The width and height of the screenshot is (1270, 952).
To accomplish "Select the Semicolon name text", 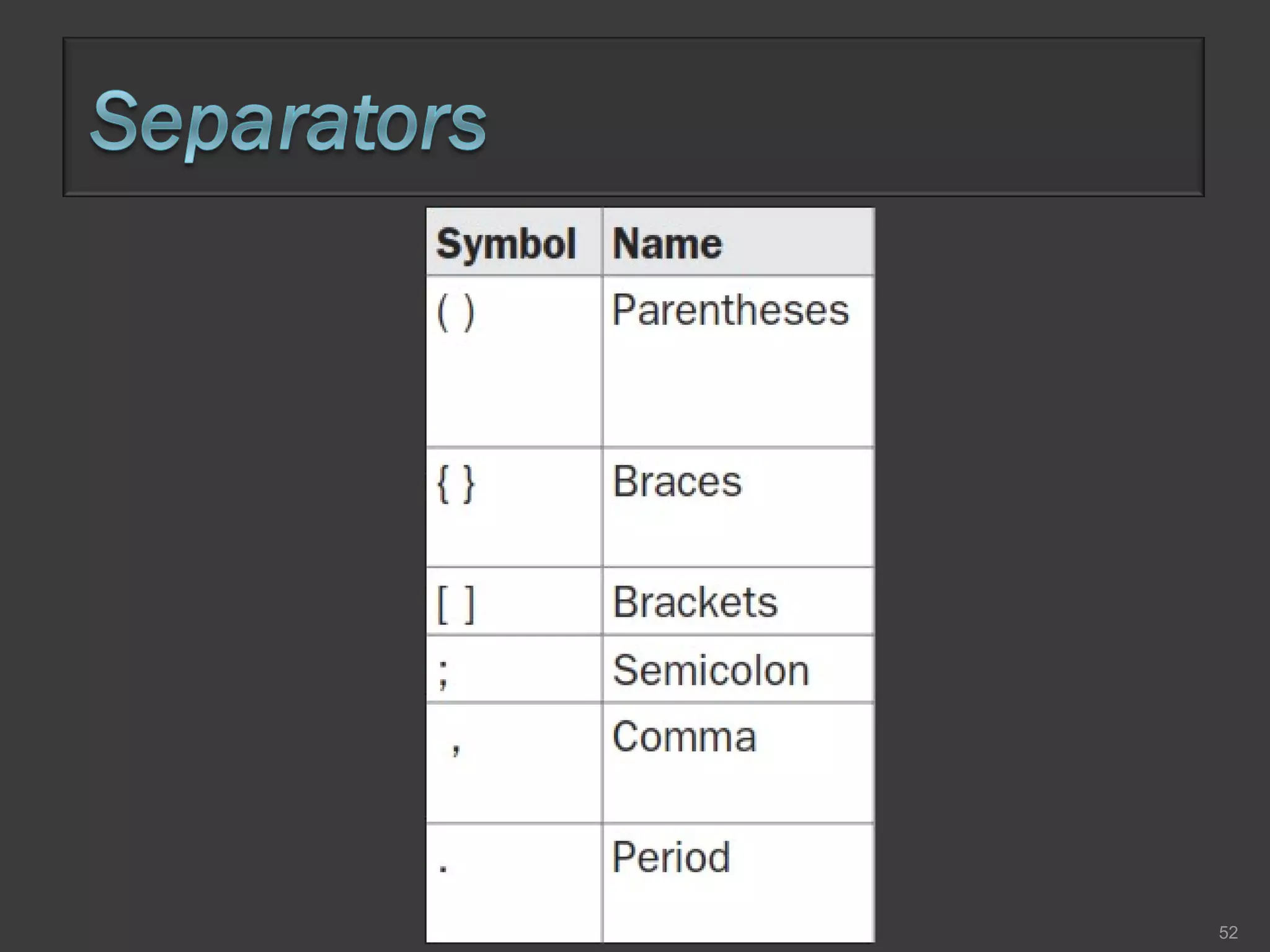I will 711,671.
